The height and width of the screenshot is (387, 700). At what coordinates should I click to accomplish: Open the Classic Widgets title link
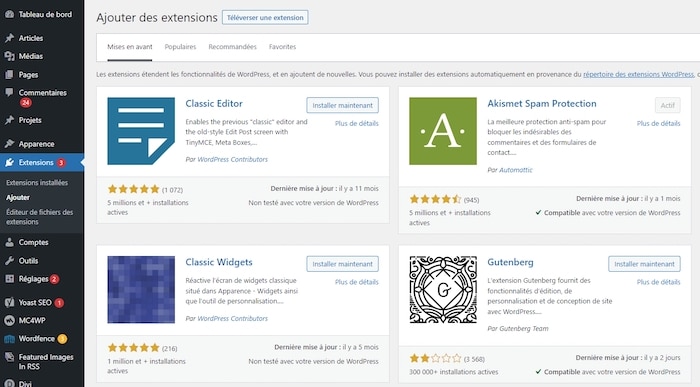pyautogui.click(x=219, y=262)
